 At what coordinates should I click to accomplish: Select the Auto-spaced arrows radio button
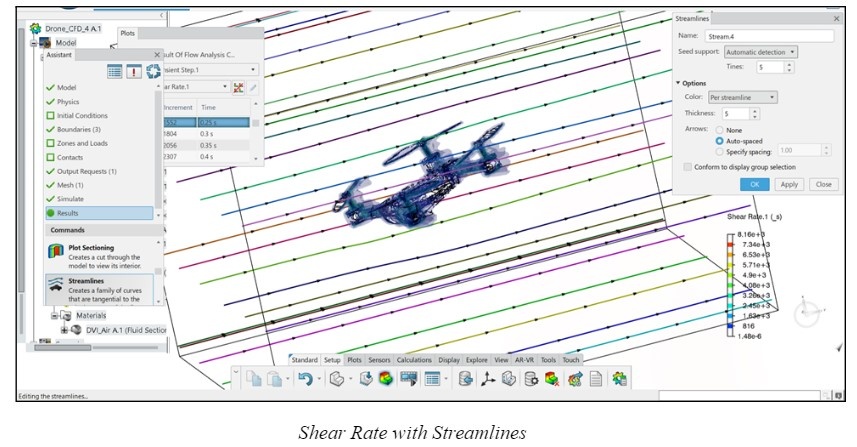click(x=720, y=141)
